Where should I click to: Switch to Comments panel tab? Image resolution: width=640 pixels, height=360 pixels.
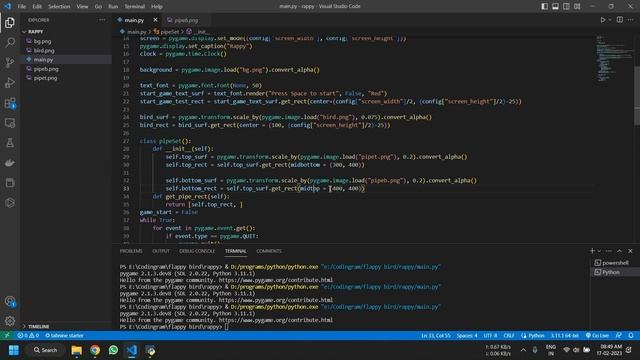click(269, 251)
